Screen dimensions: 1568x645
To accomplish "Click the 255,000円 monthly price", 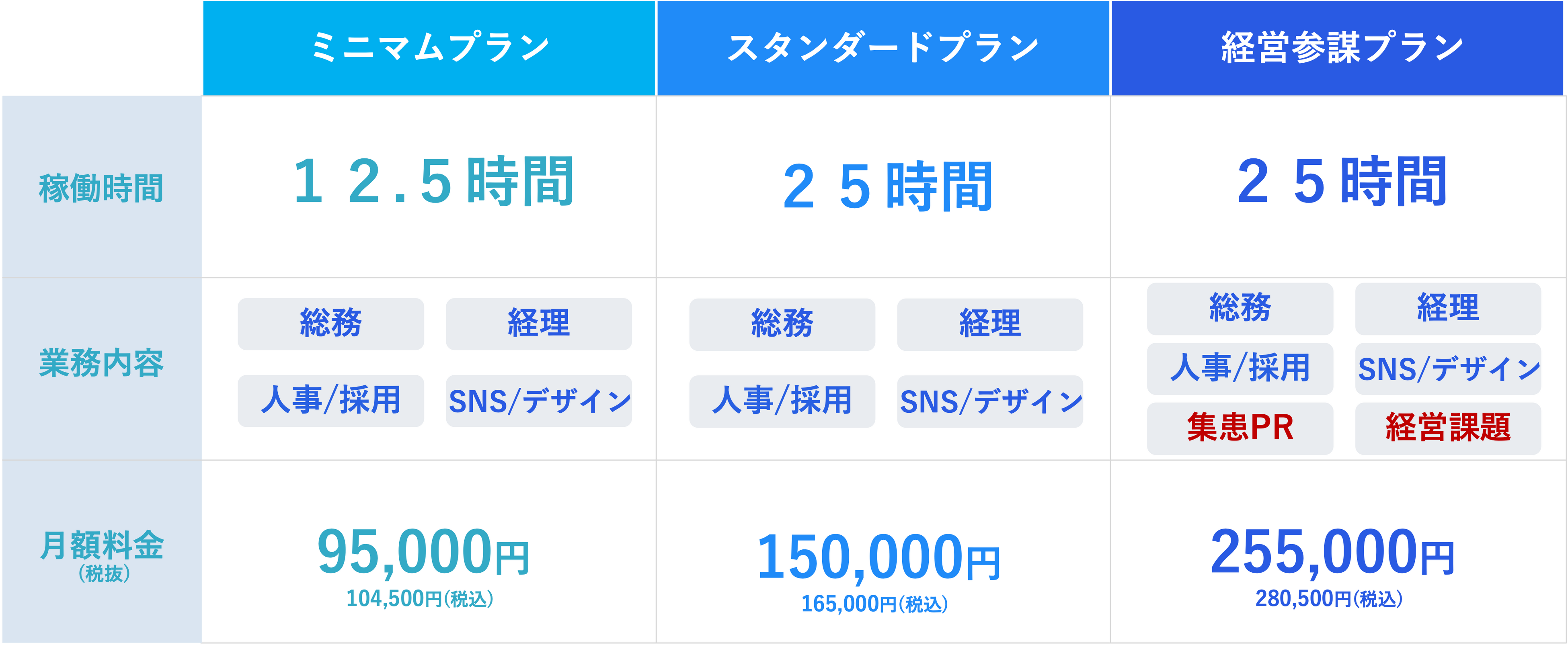I will pyautogui.click(x=1332, y=552).
